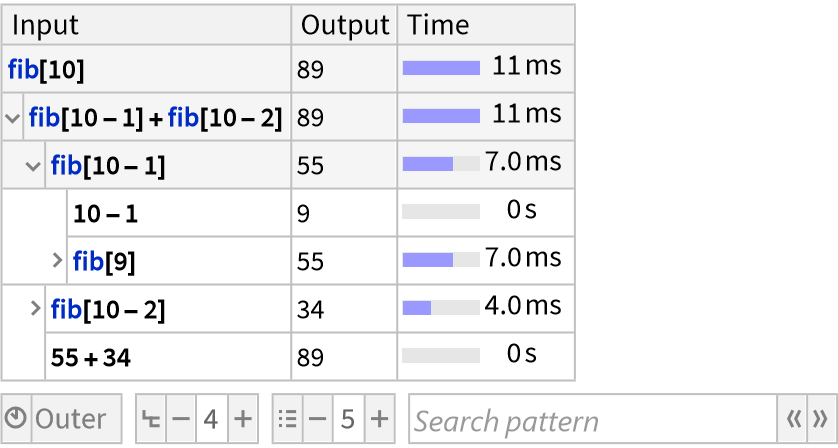
Task: Decrease the row count from 5
Action: (317, 420)
